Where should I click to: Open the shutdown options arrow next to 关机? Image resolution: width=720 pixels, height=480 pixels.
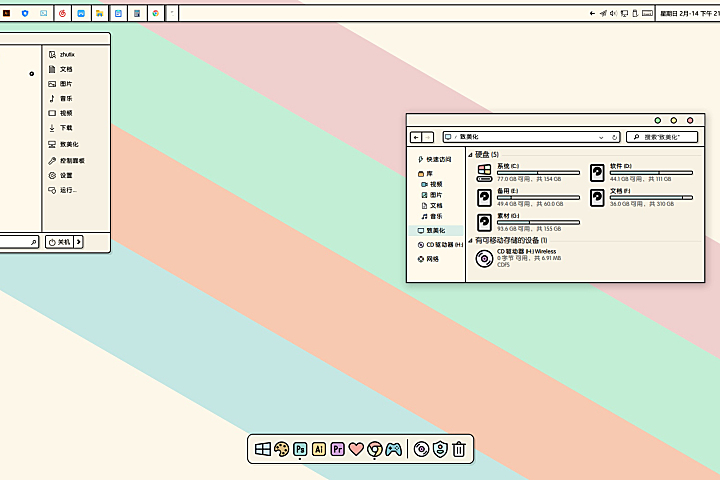point(79,242)
